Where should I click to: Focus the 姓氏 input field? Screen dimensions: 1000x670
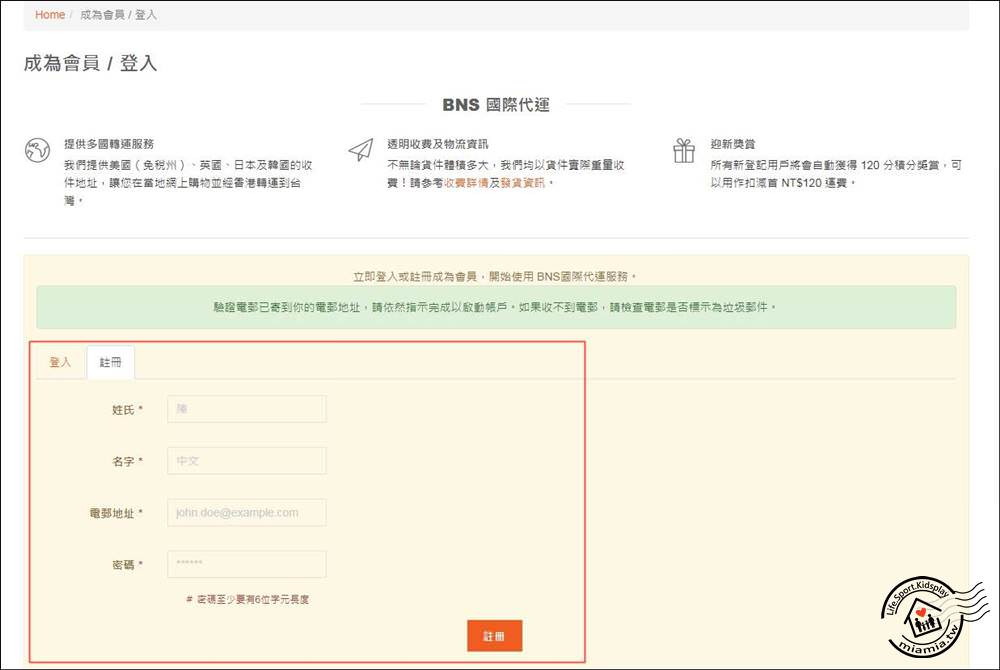246,409
